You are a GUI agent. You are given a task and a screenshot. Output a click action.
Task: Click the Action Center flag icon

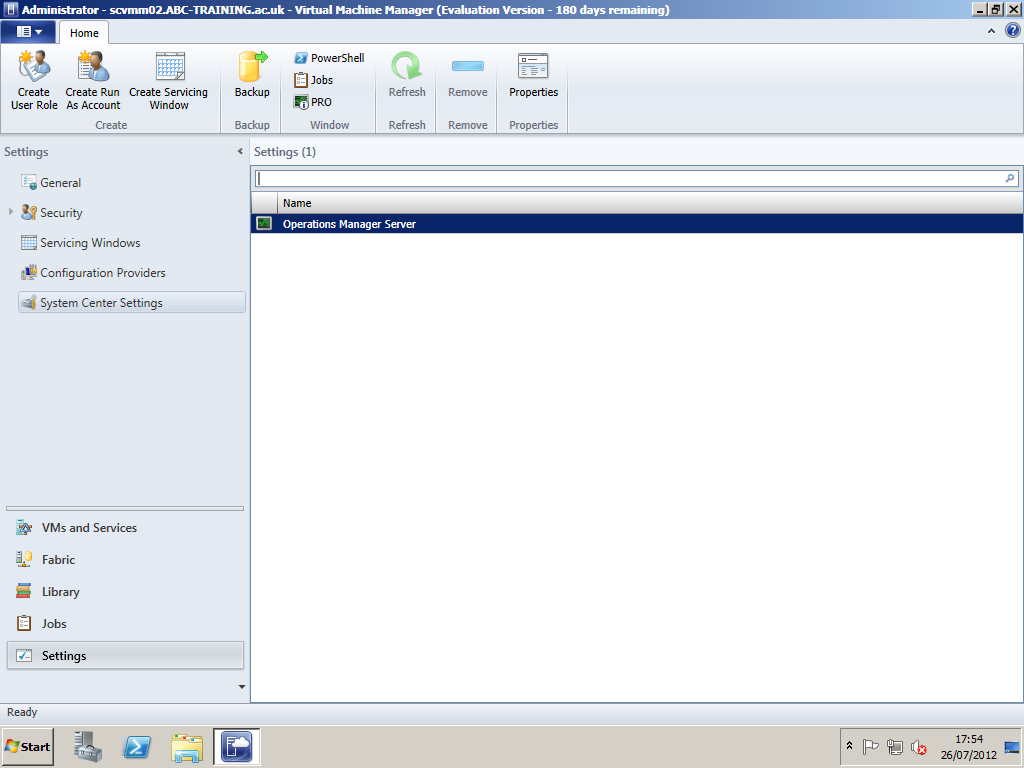point(870,746)
